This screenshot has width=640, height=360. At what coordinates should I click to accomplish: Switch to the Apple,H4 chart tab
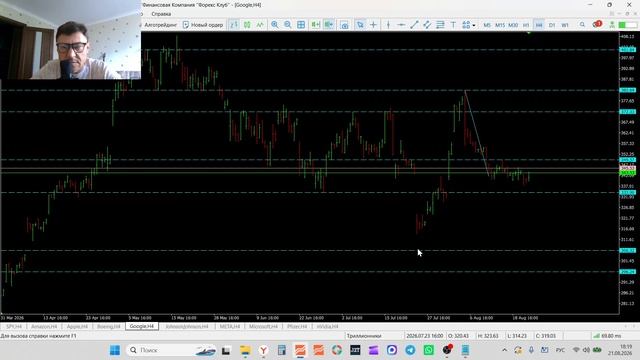tap(77, 327)
